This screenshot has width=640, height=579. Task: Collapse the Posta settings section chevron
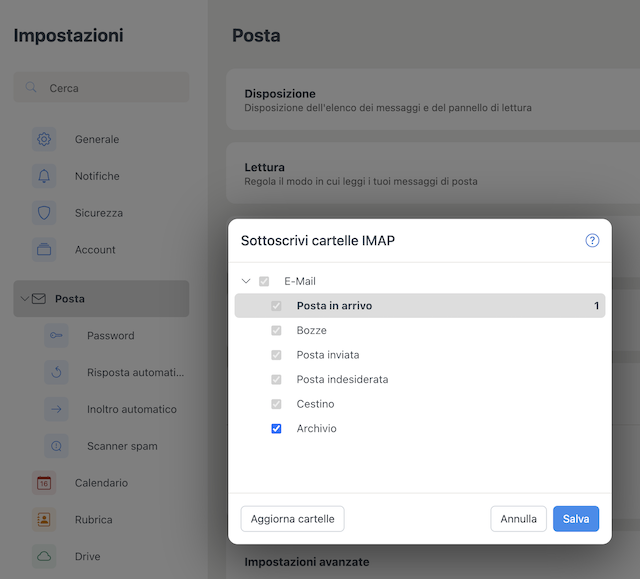[x=24, y=299]
